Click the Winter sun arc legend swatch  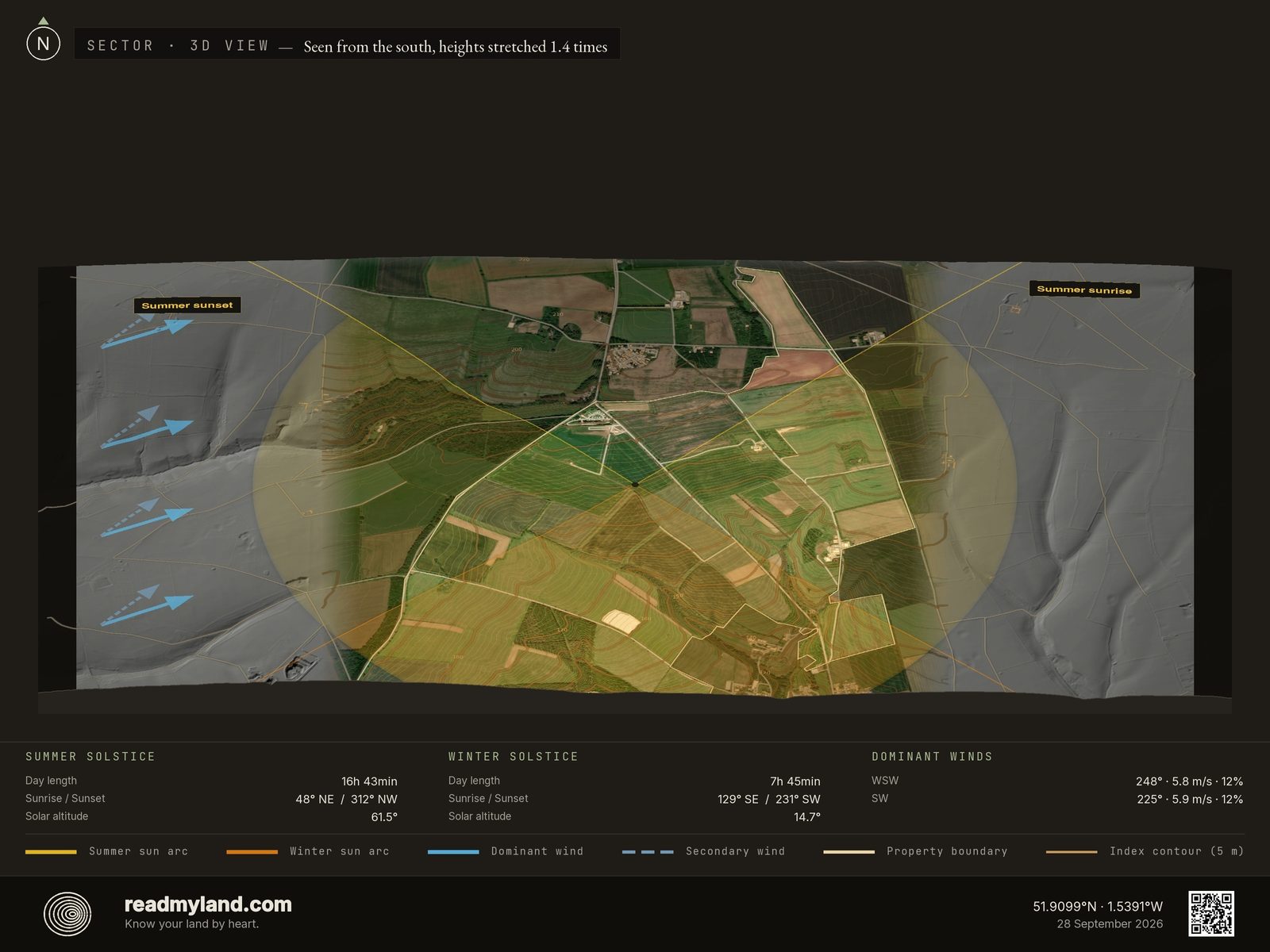coord(252,851)
